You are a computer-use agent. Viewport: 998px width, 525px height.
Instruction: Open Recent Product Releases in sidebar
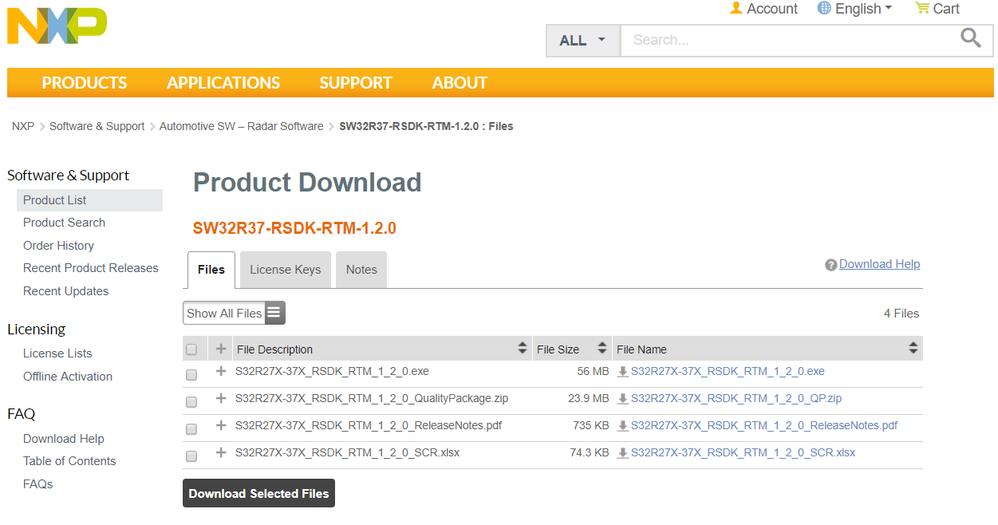(x=90, y=268)
